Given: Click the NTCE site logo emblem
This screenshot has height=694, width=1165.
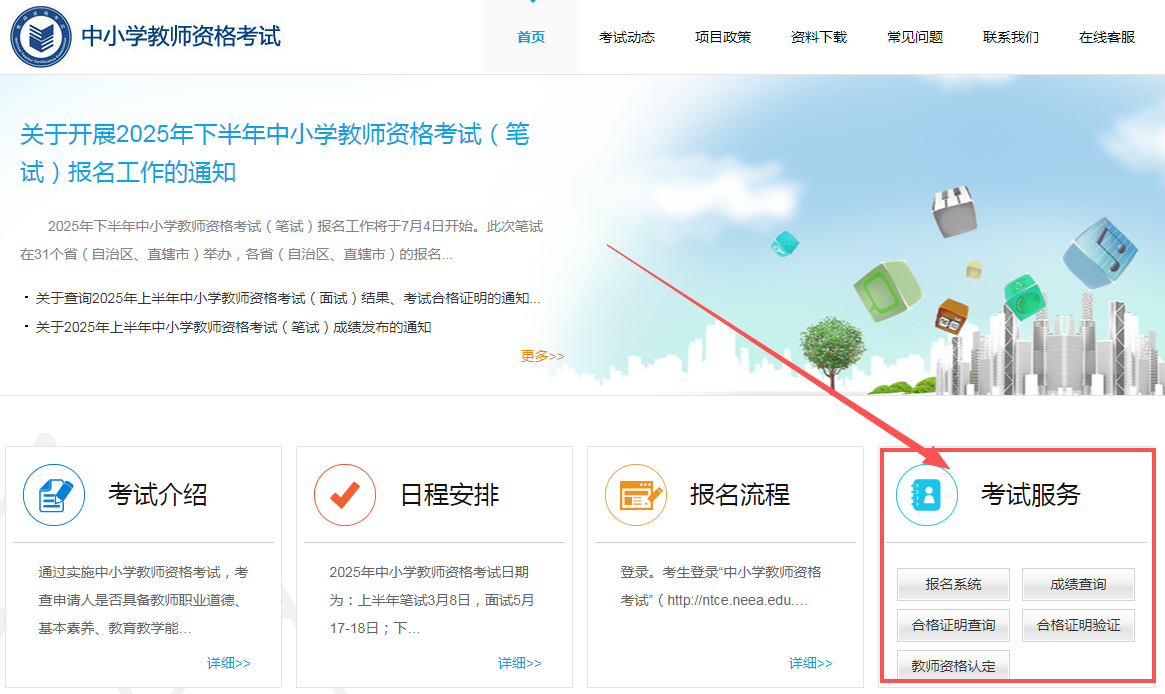Looking at the screenshot, I should 40,37.
